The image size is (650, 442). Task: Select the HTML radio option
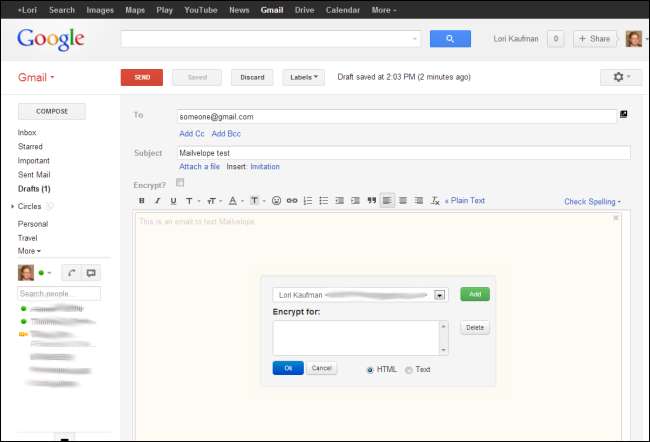[x=370, y=369]
